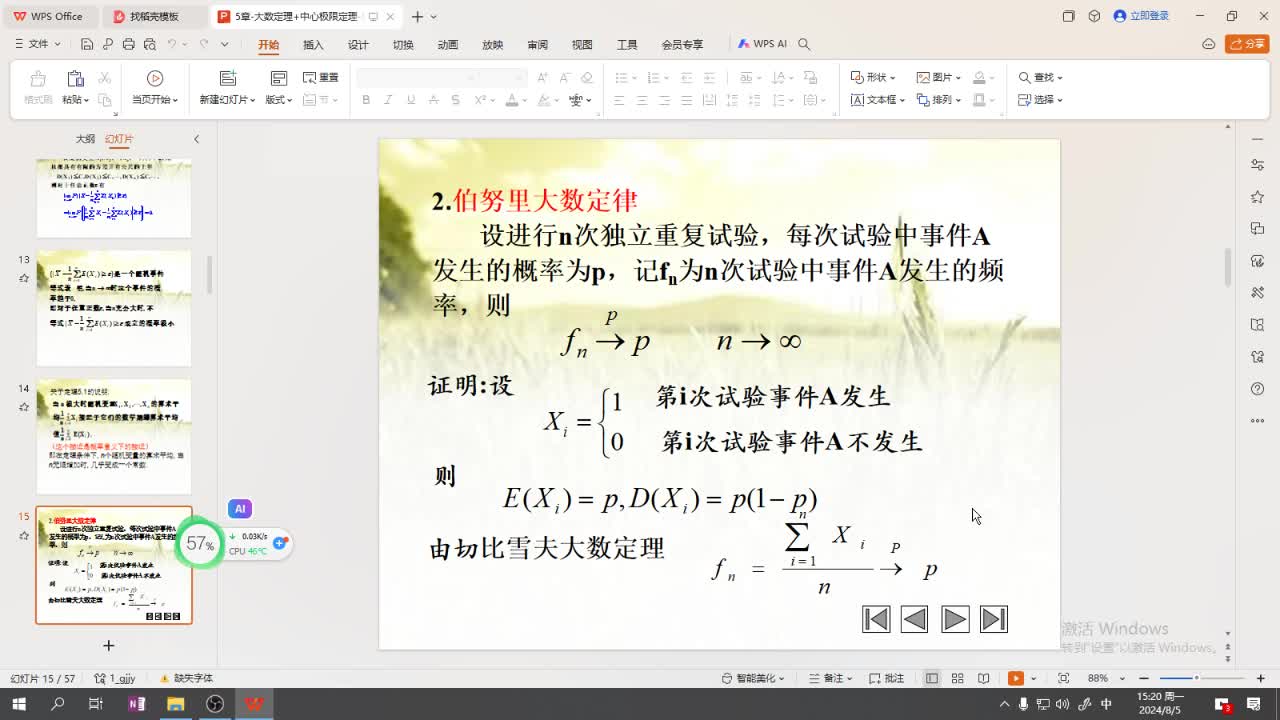1280x720 pixels.
Task: Open the Layout (版式) dropdown
Action: [x=278, y=100]
